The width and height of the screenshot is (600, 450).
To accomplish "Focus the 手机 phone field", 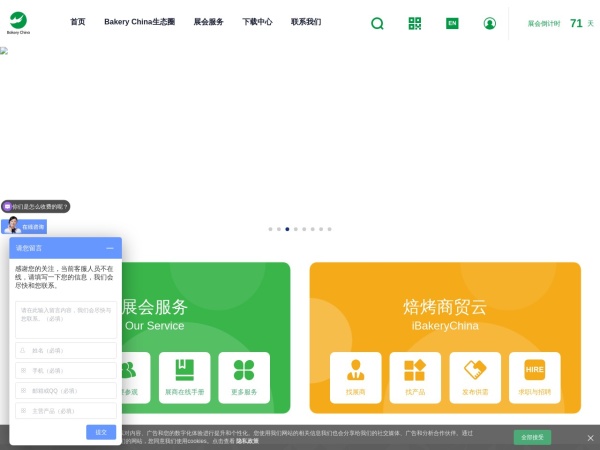I will click(x=66, y=371).
